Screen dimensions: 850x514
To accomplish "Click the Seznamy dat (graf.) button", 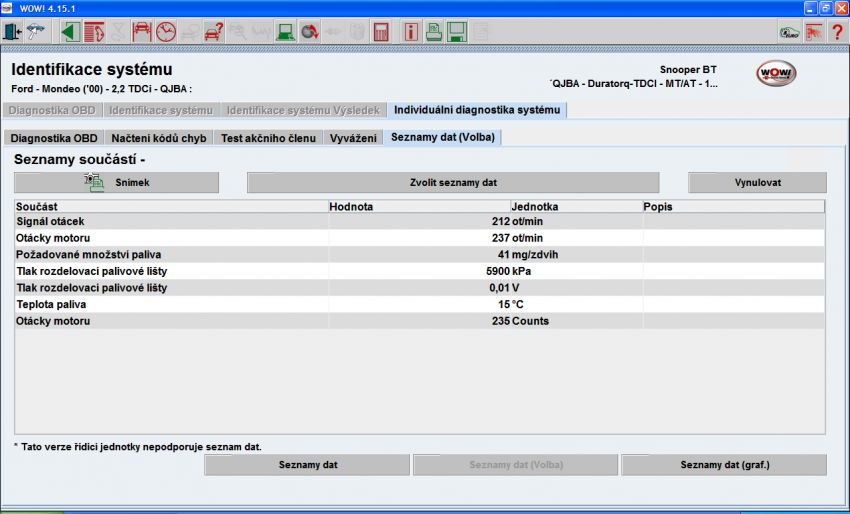I will (724, 465).
